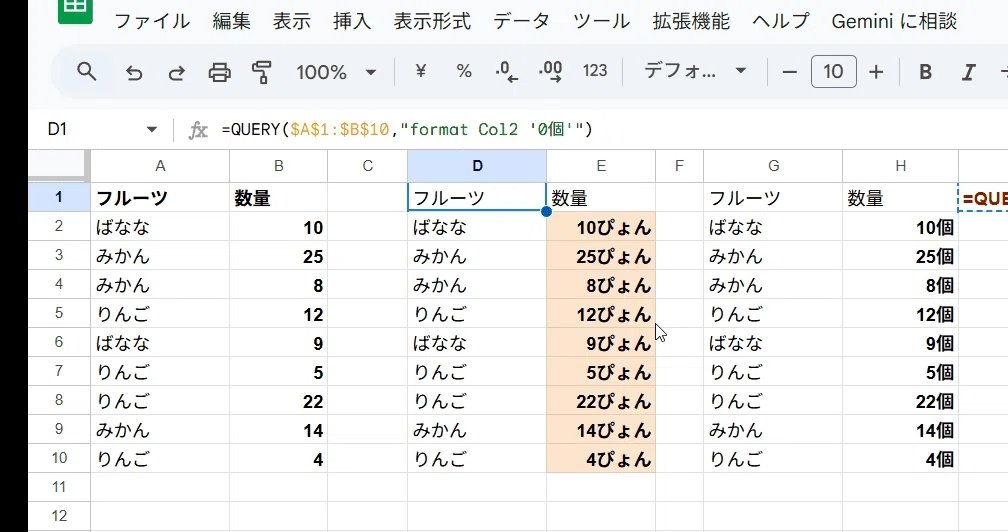Click cell H2 10個

901,227
